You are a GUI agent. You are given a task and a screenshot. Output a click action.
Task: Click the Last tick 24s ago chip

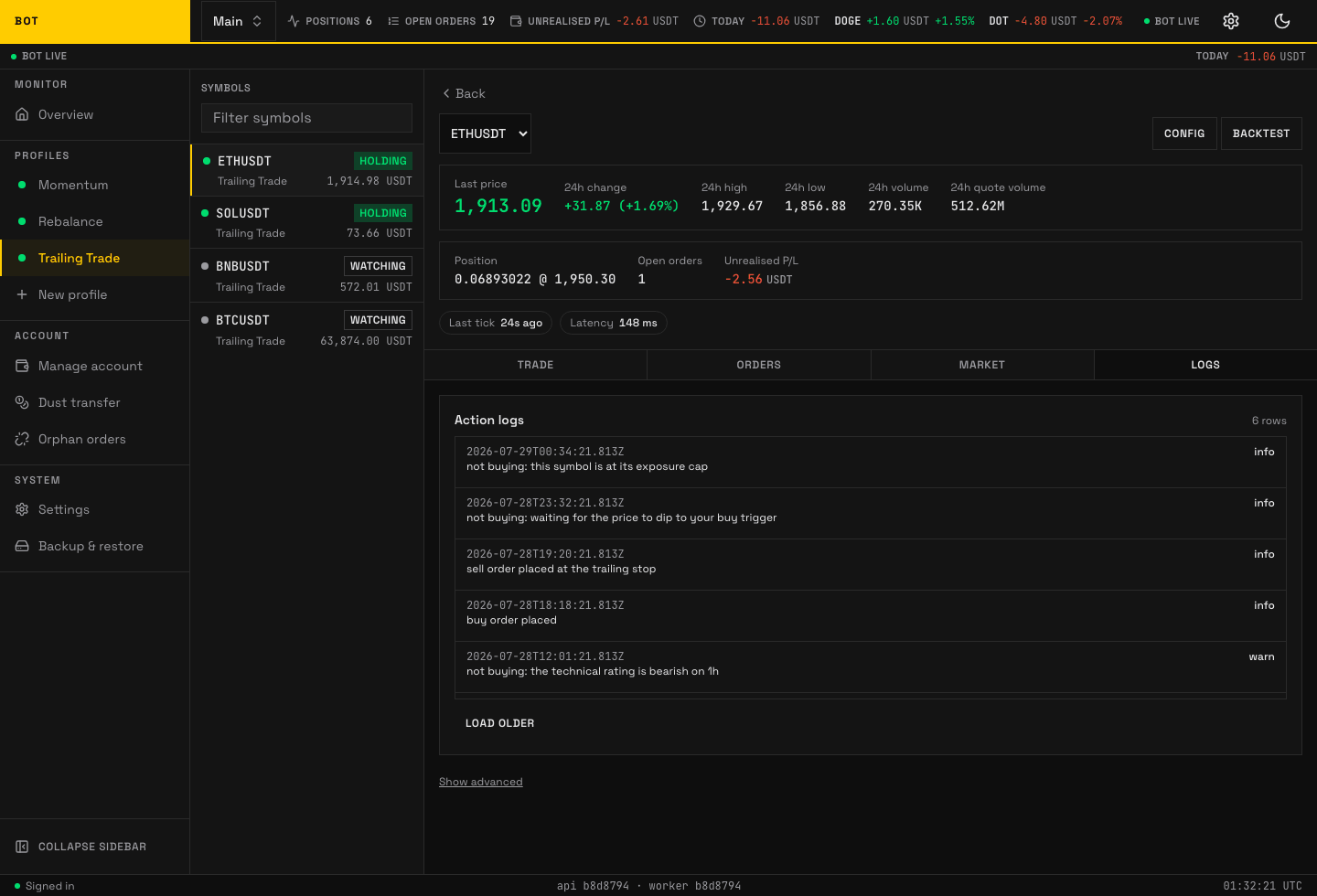coord(496,323)
